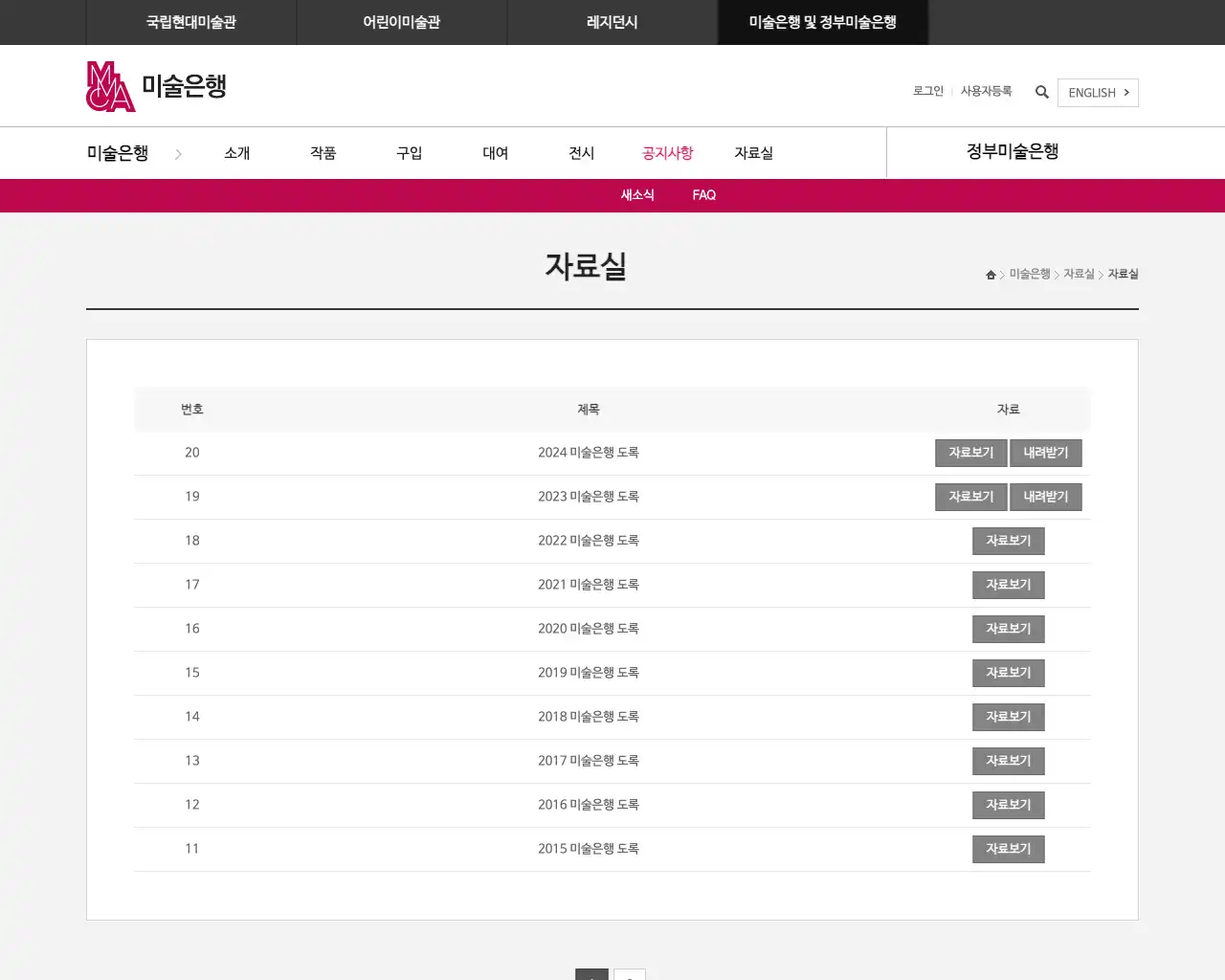Click the 사용자등록 link
The height and width of the screenshot is (980, 1225).
[x=986, y=91]
